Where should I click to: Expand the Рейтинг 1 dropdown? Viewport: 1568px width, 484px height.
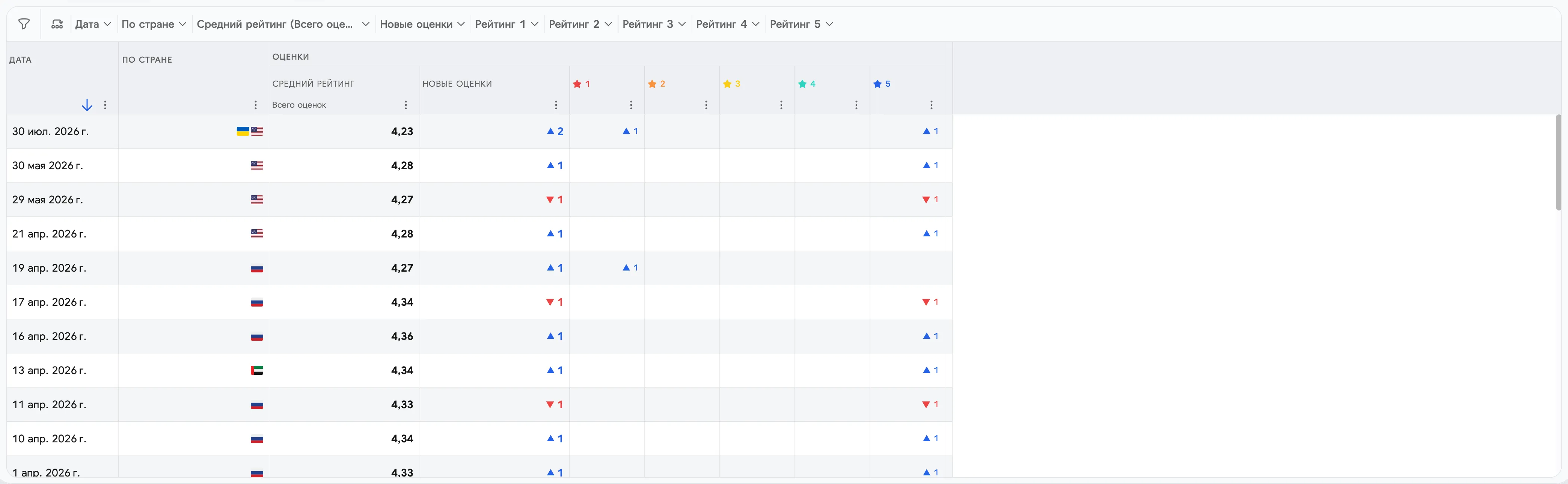[507, 24]
